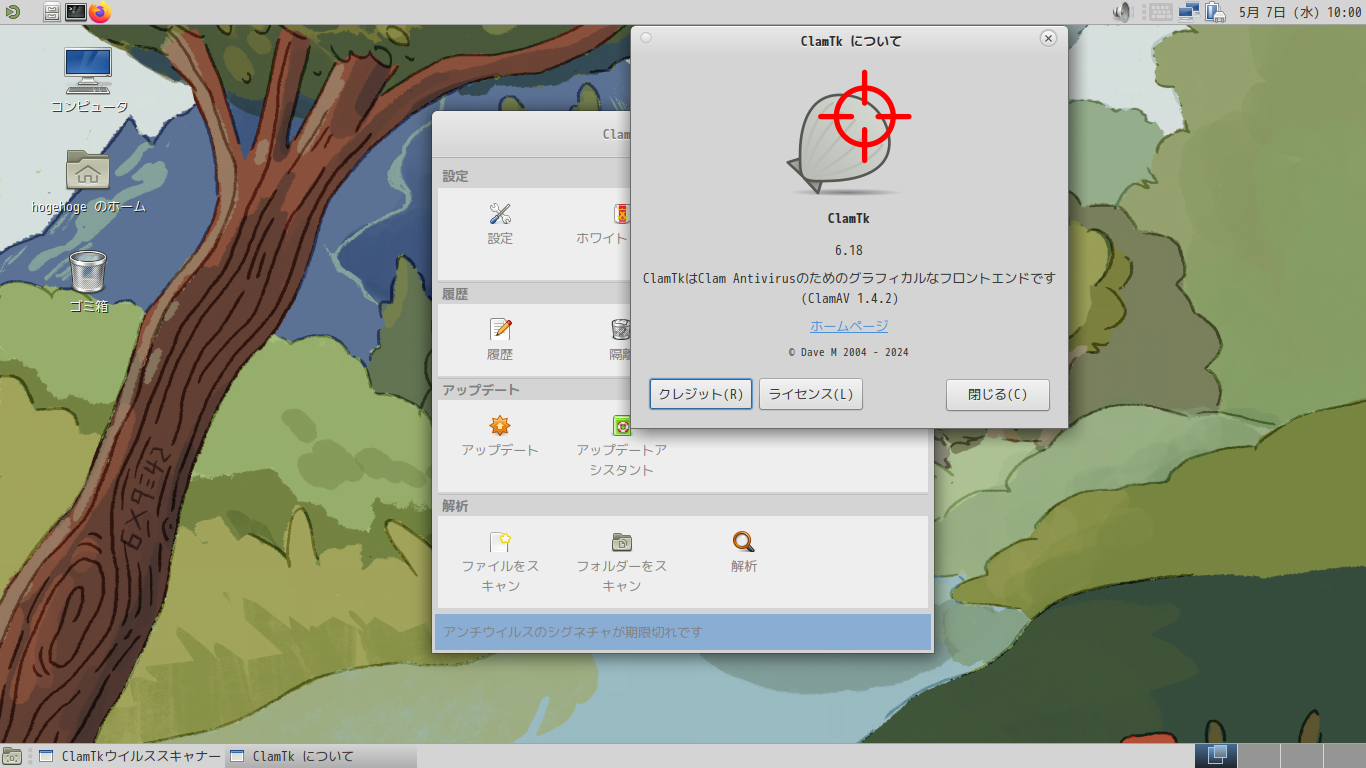Viewport: 1366px width, 768px height.
Task: Launch the アップデート update icon
Action: tap(500, 425)
